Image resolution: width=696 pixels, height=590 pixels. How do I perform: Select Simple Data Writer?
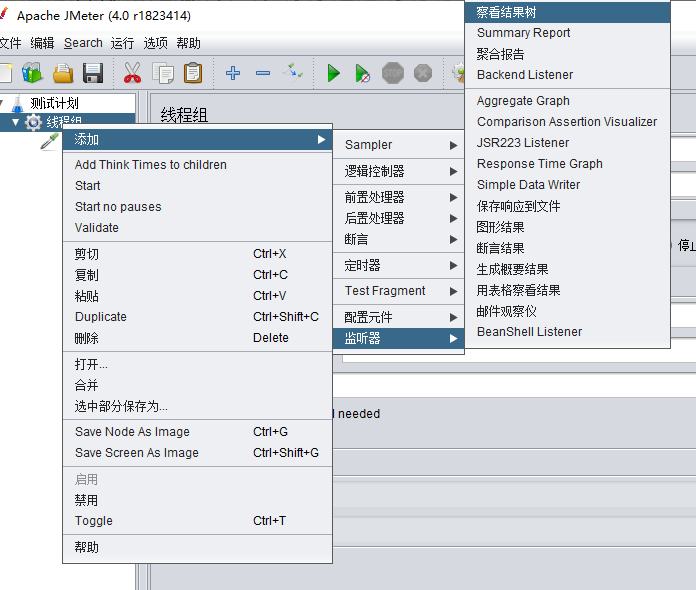click(567, 185)
